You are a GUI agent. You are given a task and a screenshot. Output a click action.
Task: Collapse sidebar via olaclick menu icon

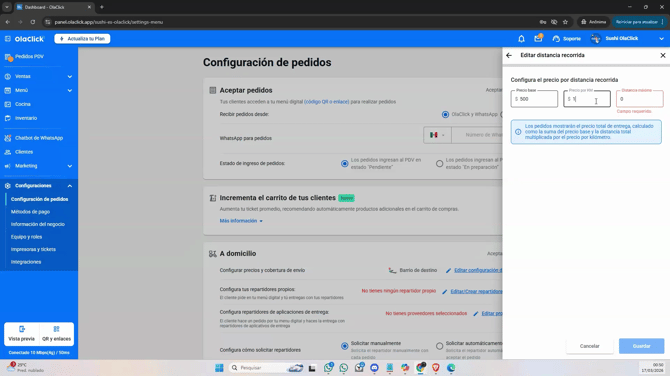pos(8,39)
